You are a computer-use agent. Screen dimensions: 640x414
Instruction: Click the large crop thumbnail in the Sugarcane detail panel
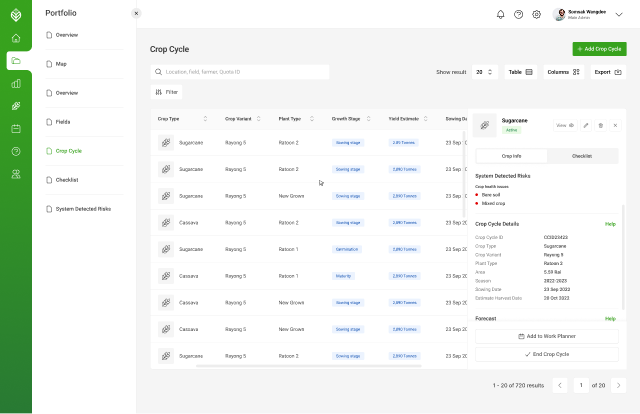click(x=484, y=125)
